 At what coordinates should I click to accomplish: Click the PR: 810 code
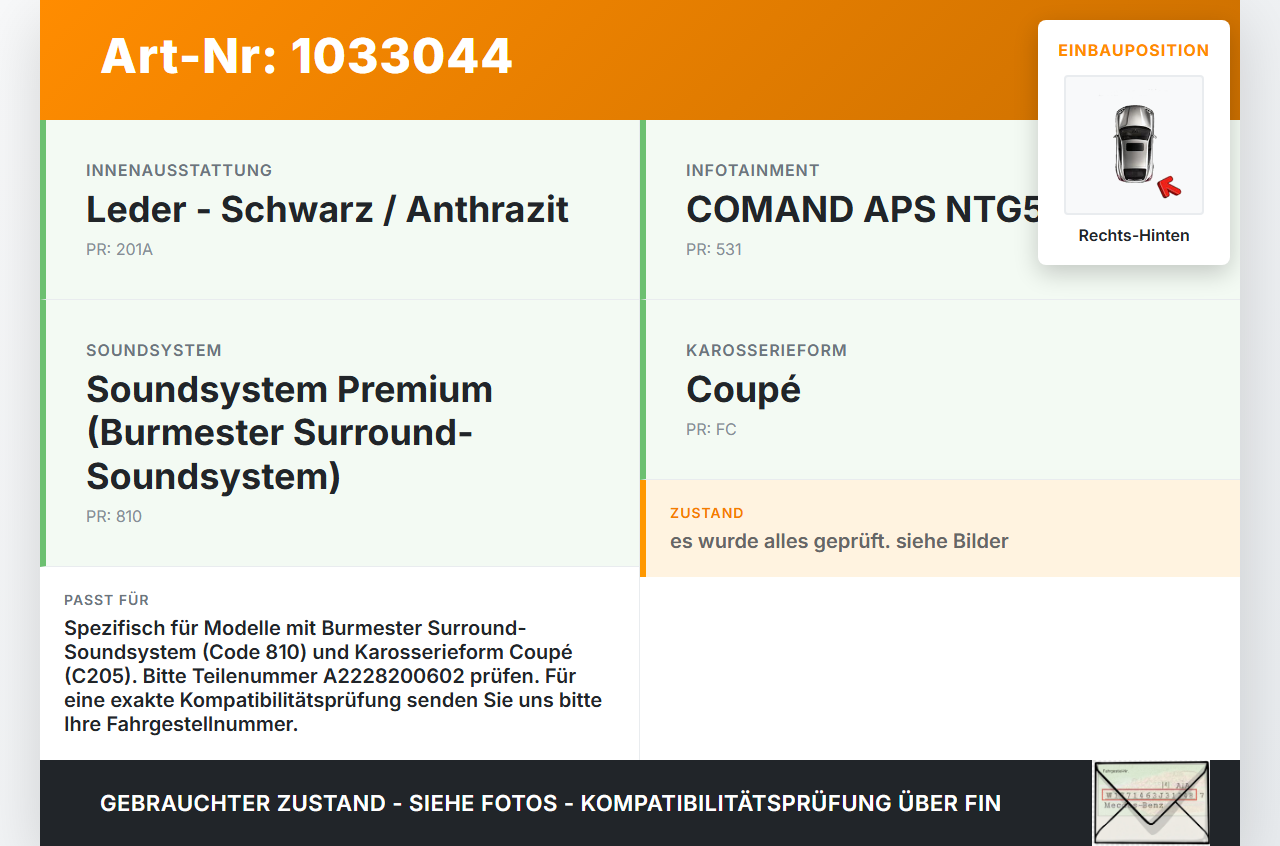pos(114,516)
